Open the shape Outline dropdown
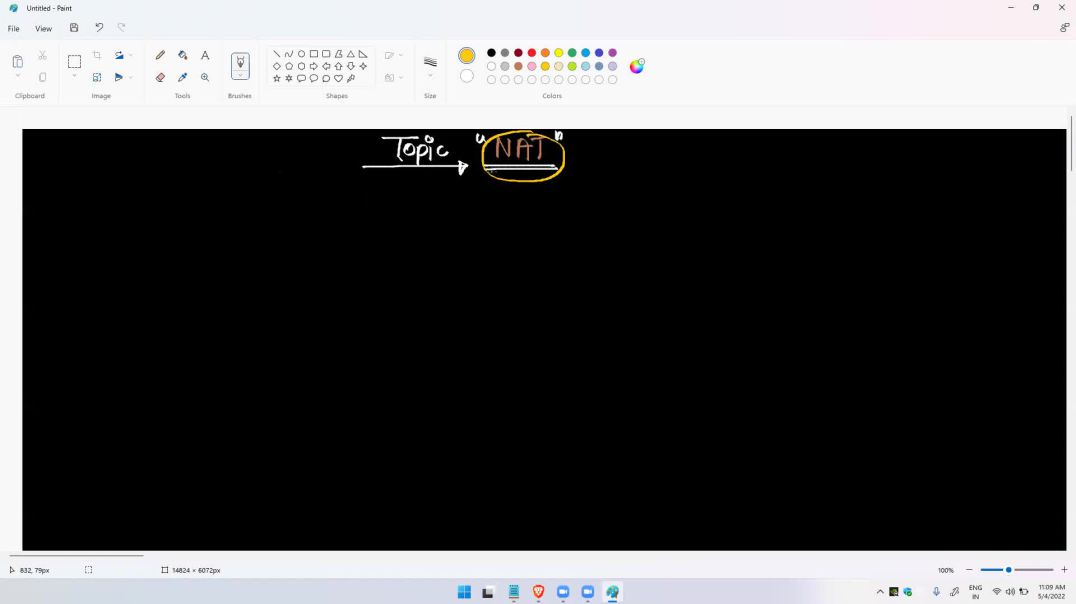The height and width of the screenshot is (604, 1076). tap(393, 55)
